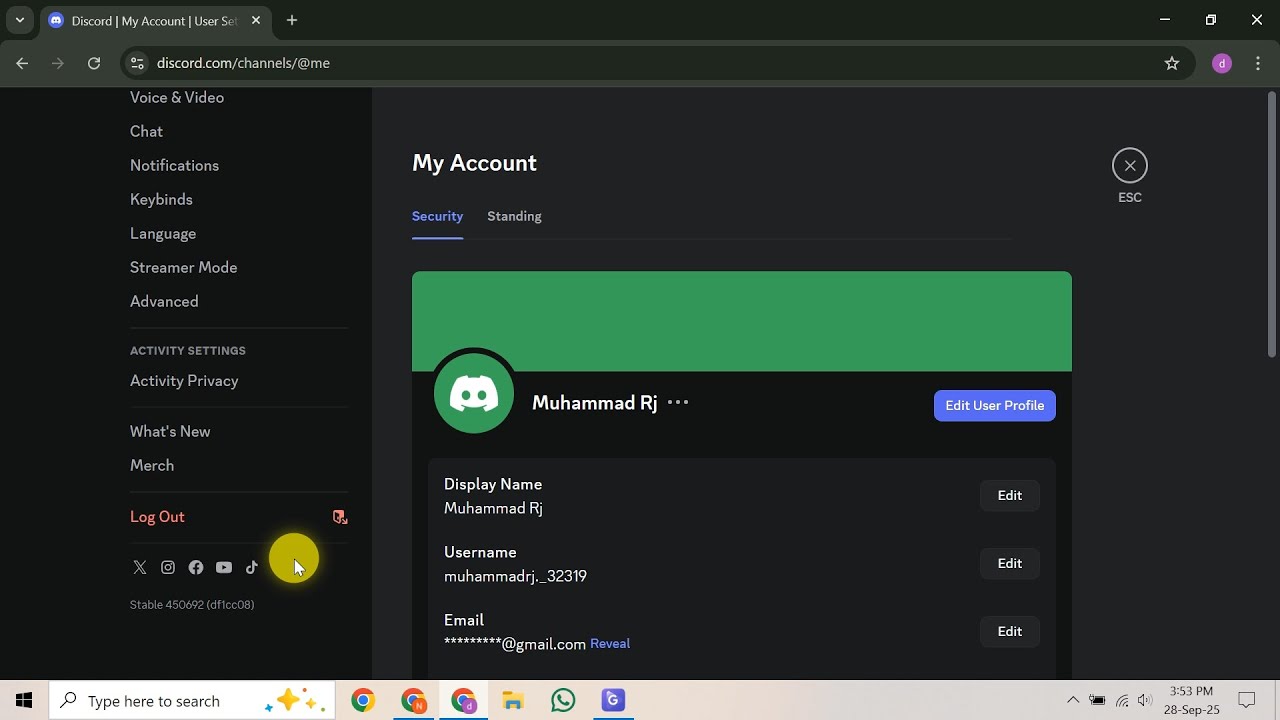Open the Windows notification center
The width and height of the screenshot is (1280, 720).
1247,701
